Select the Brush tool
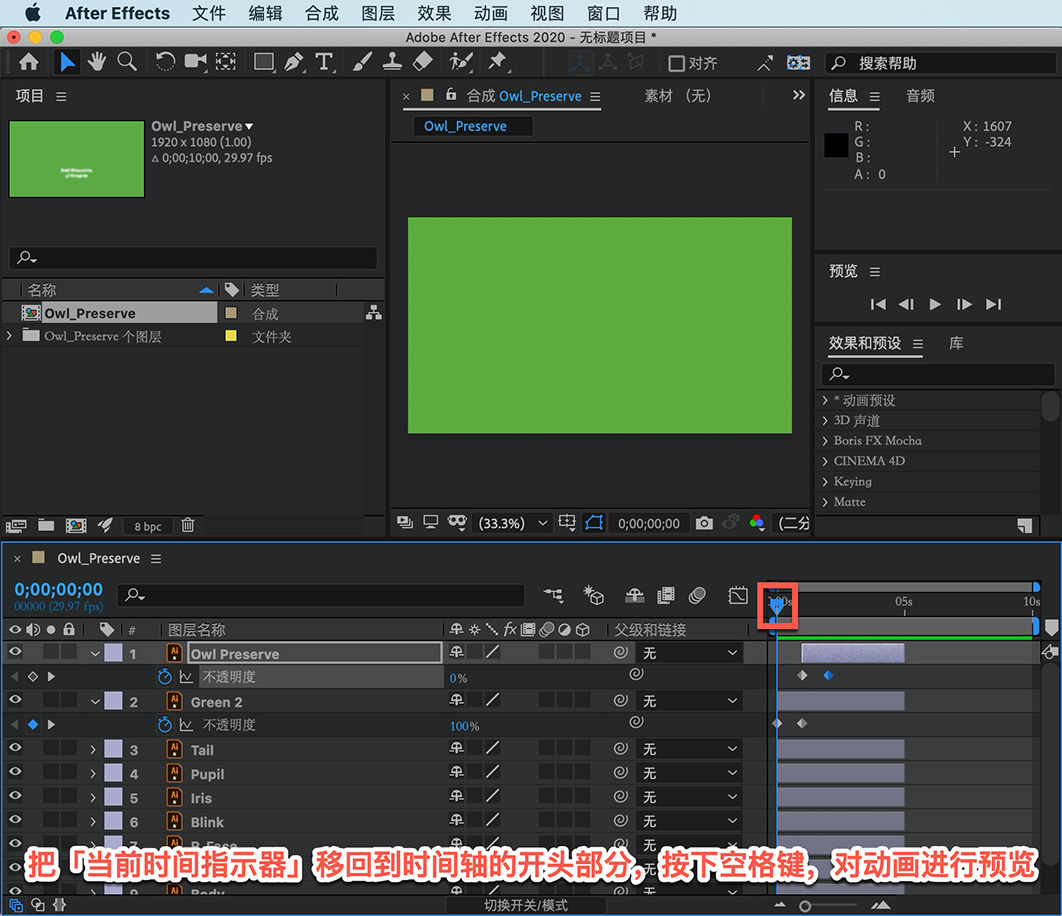 click(362, 62)
